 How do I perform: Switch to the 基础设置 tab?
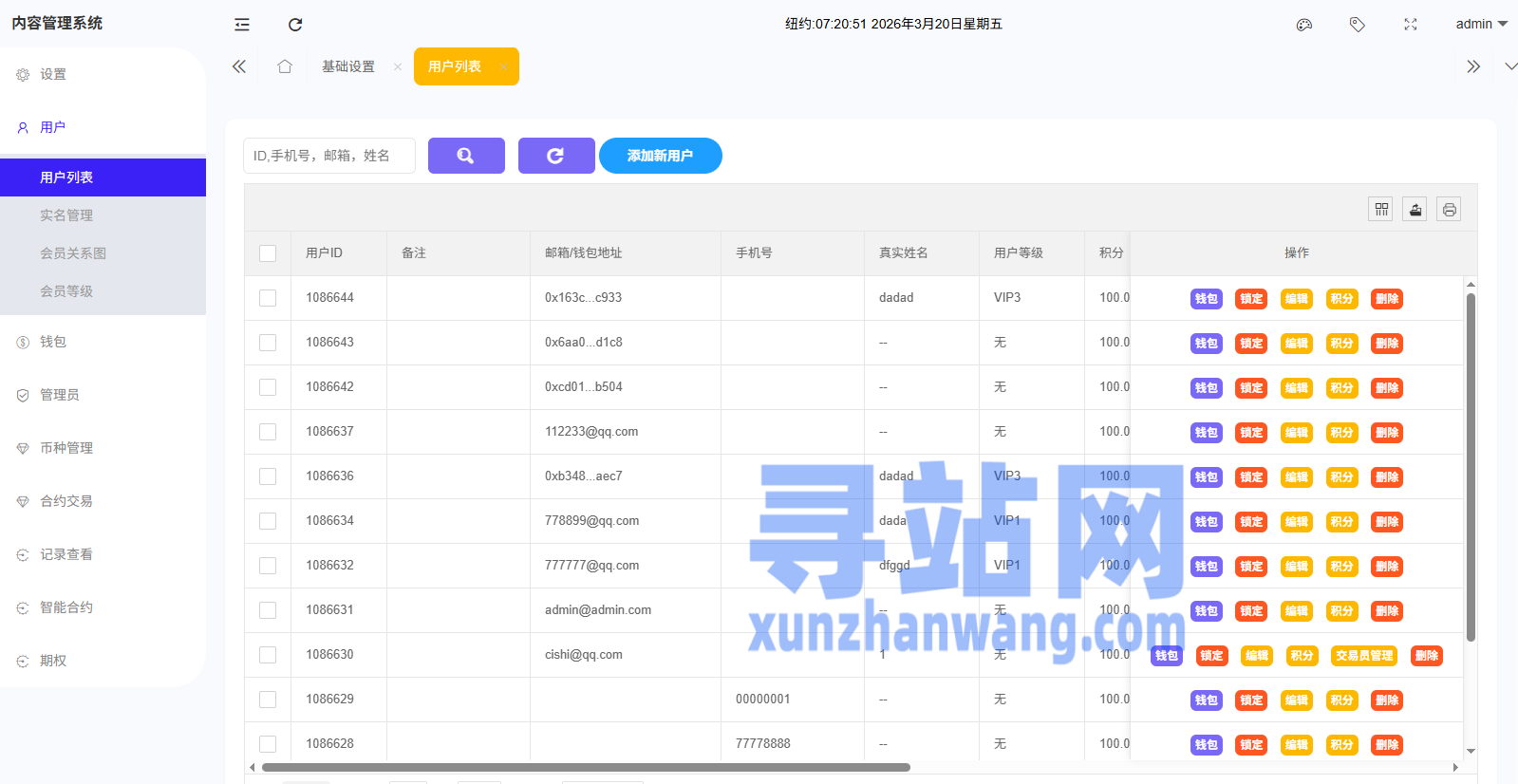pyautogui.click(x=348, y=66)
